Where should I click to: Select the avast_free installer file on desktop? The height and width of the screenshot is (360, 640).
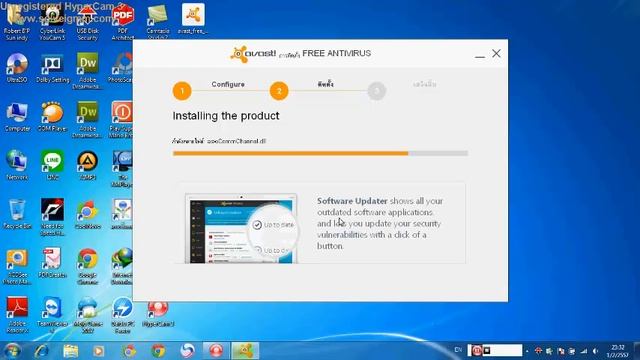(x=193, y=19)
